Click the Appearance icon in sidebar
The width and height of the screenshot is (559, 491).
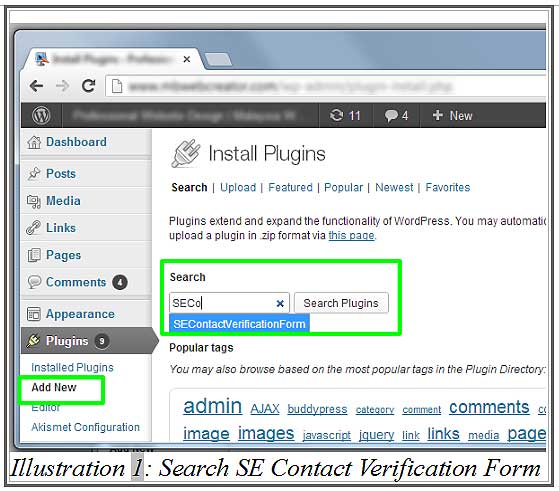coord(34,314)
